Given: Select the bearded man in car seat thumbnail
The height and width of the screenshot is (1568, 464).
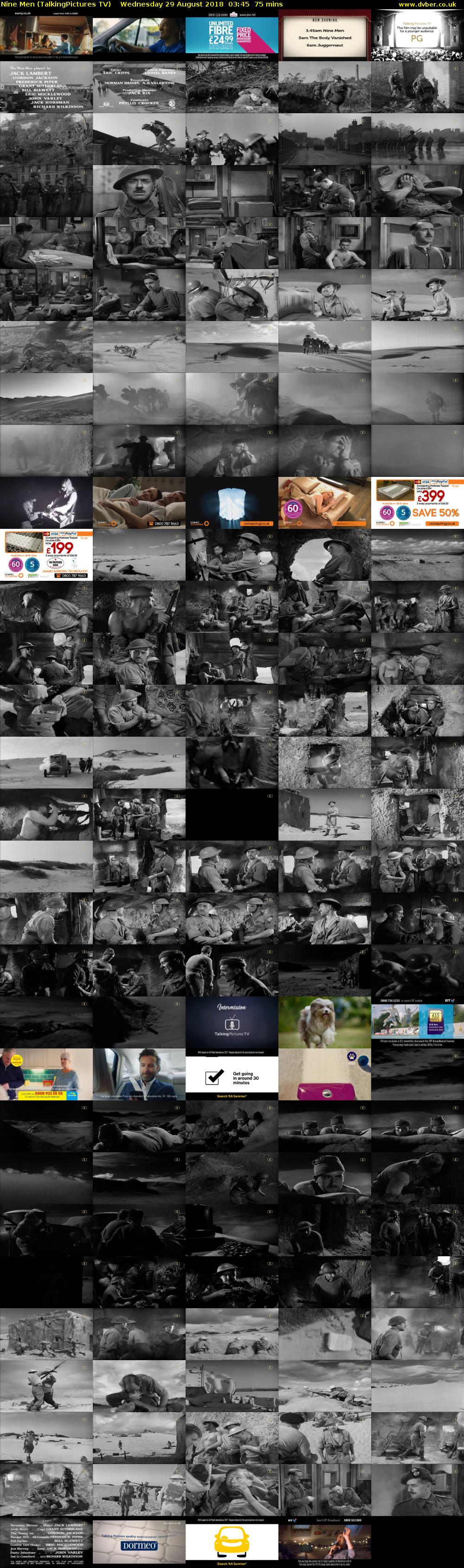Looking at the screenshot, I should pos(139,1074).
